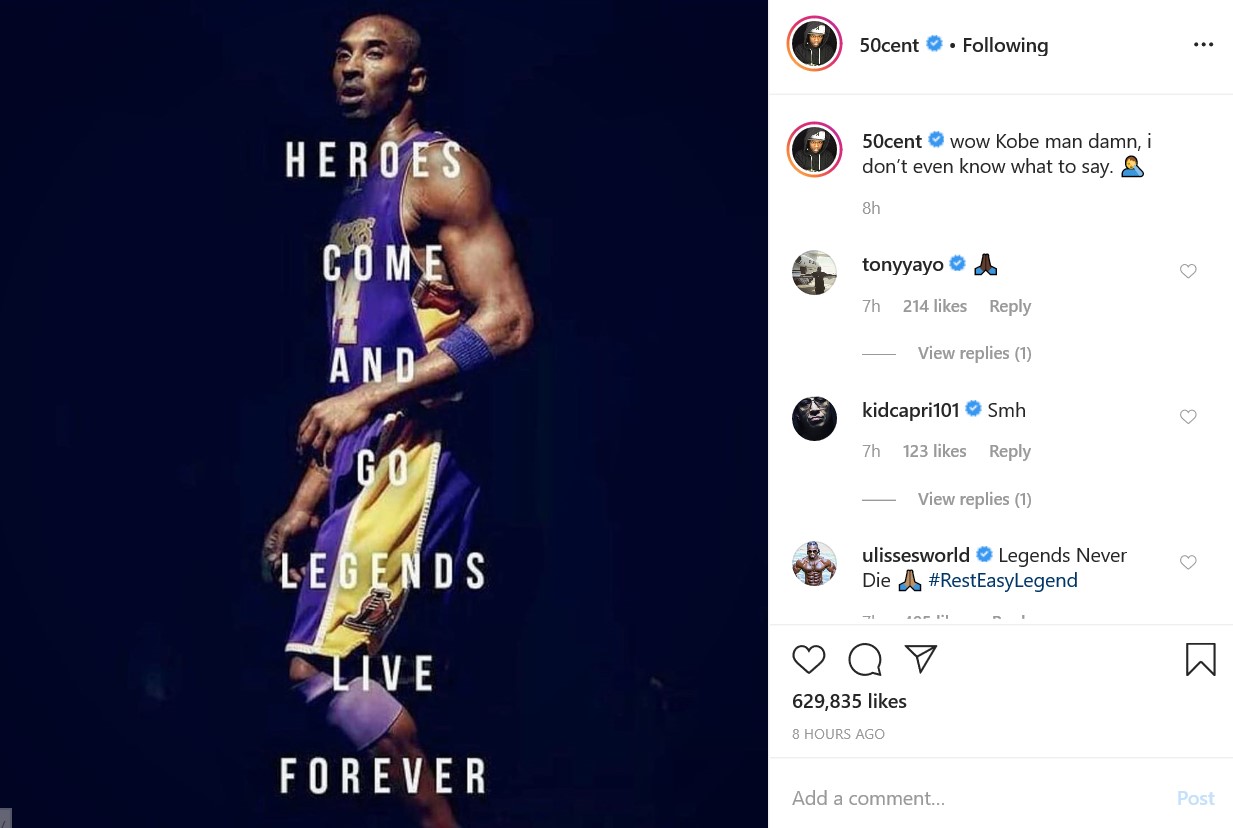1233x828 pixels.
Task: Click the #RestEasyLegend hashtag
Action: pyautogui.click(x=1002, y=581)
